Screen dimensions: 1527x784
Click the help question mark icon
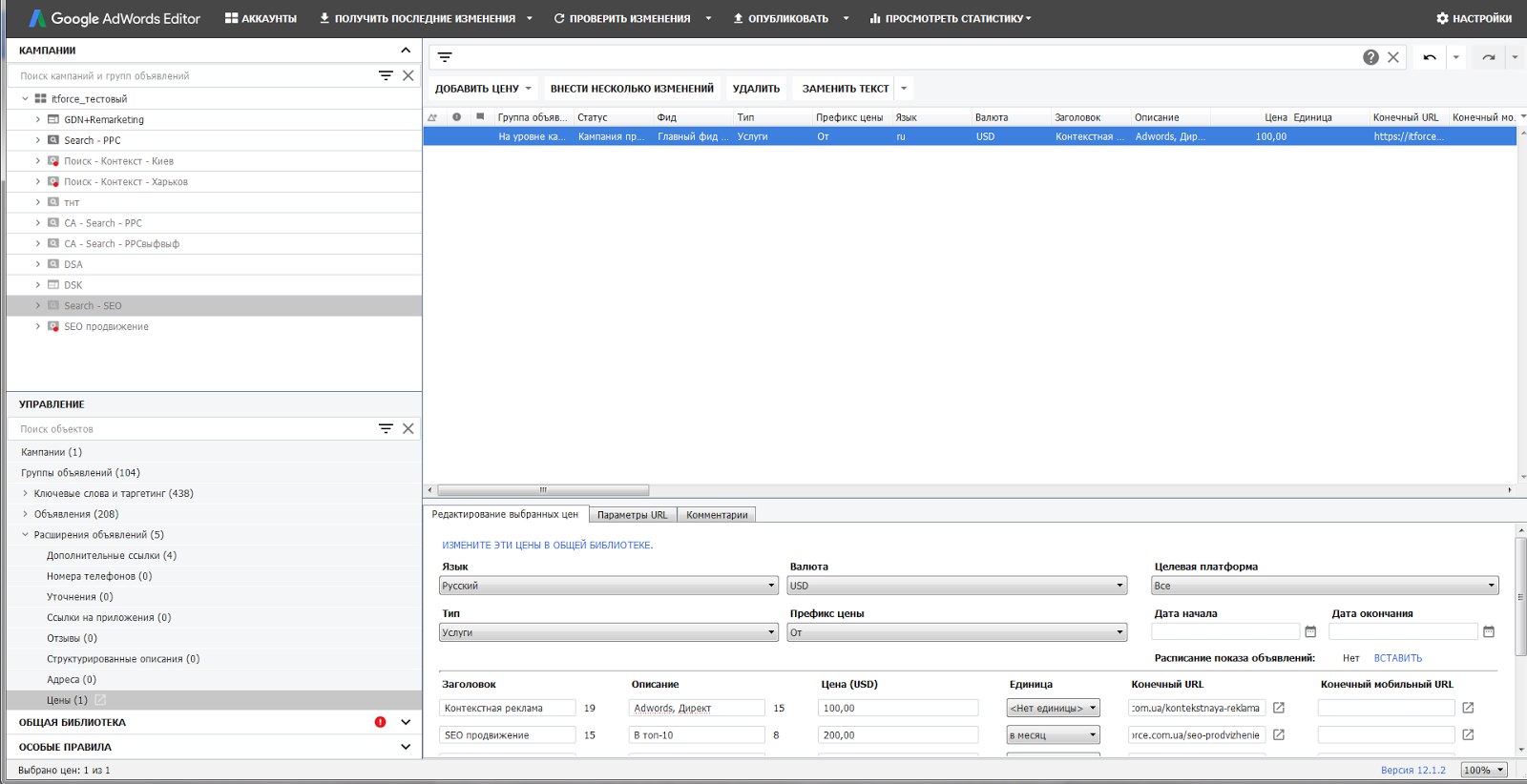[1370, 57]
